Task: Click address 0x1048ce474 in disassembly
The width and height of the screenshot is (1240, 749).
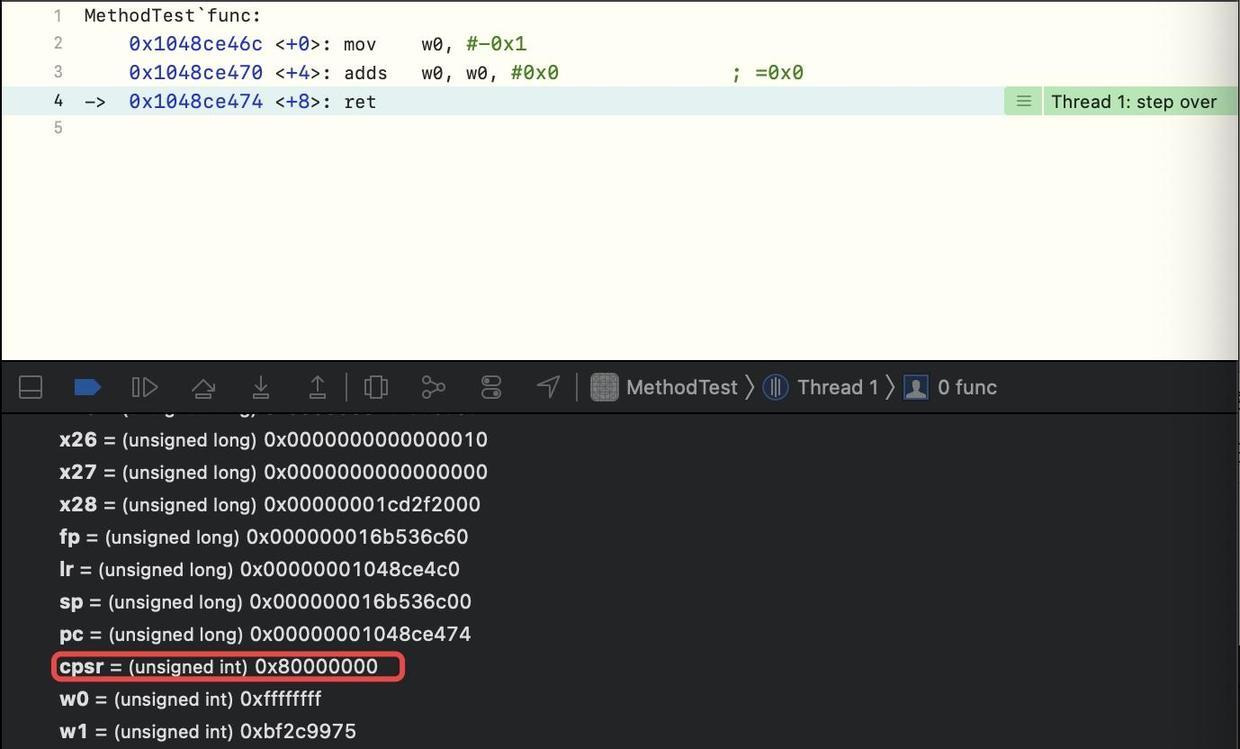Action: point(196,101)
